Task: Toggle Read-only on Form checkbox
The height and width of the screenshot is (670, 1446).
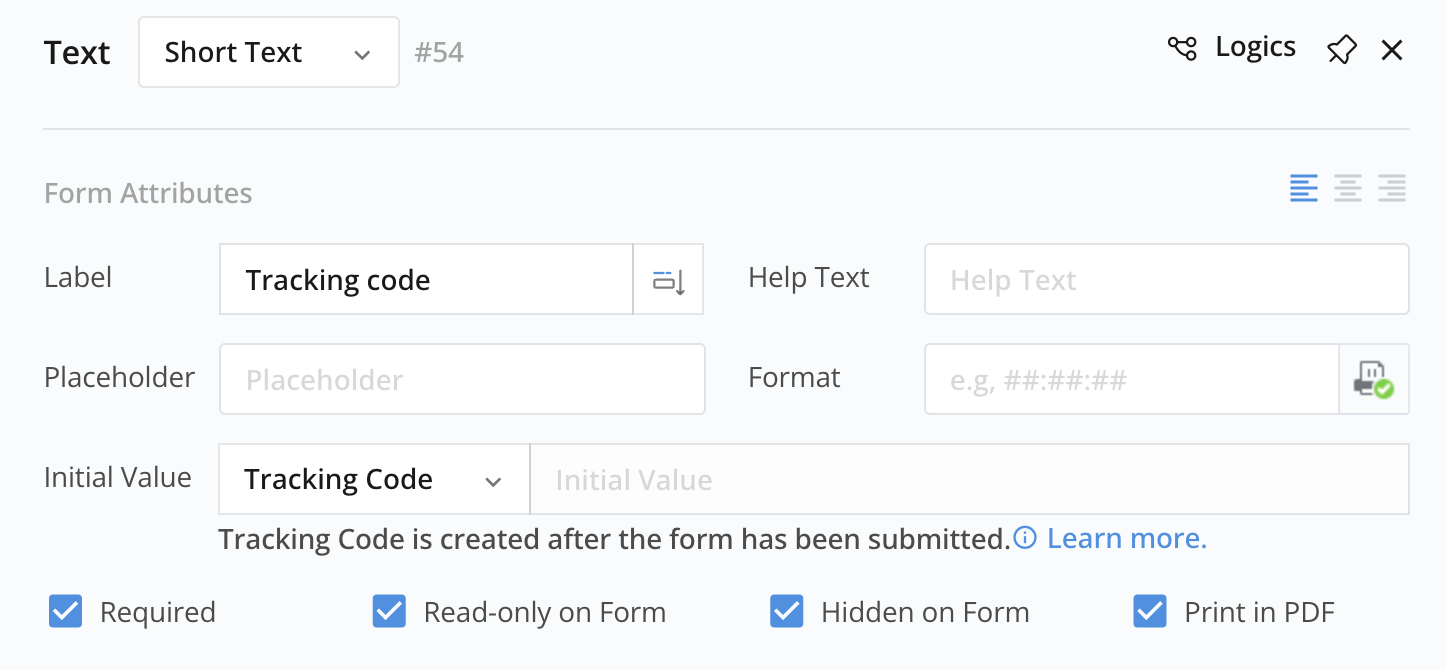Action: click(389, 612)
